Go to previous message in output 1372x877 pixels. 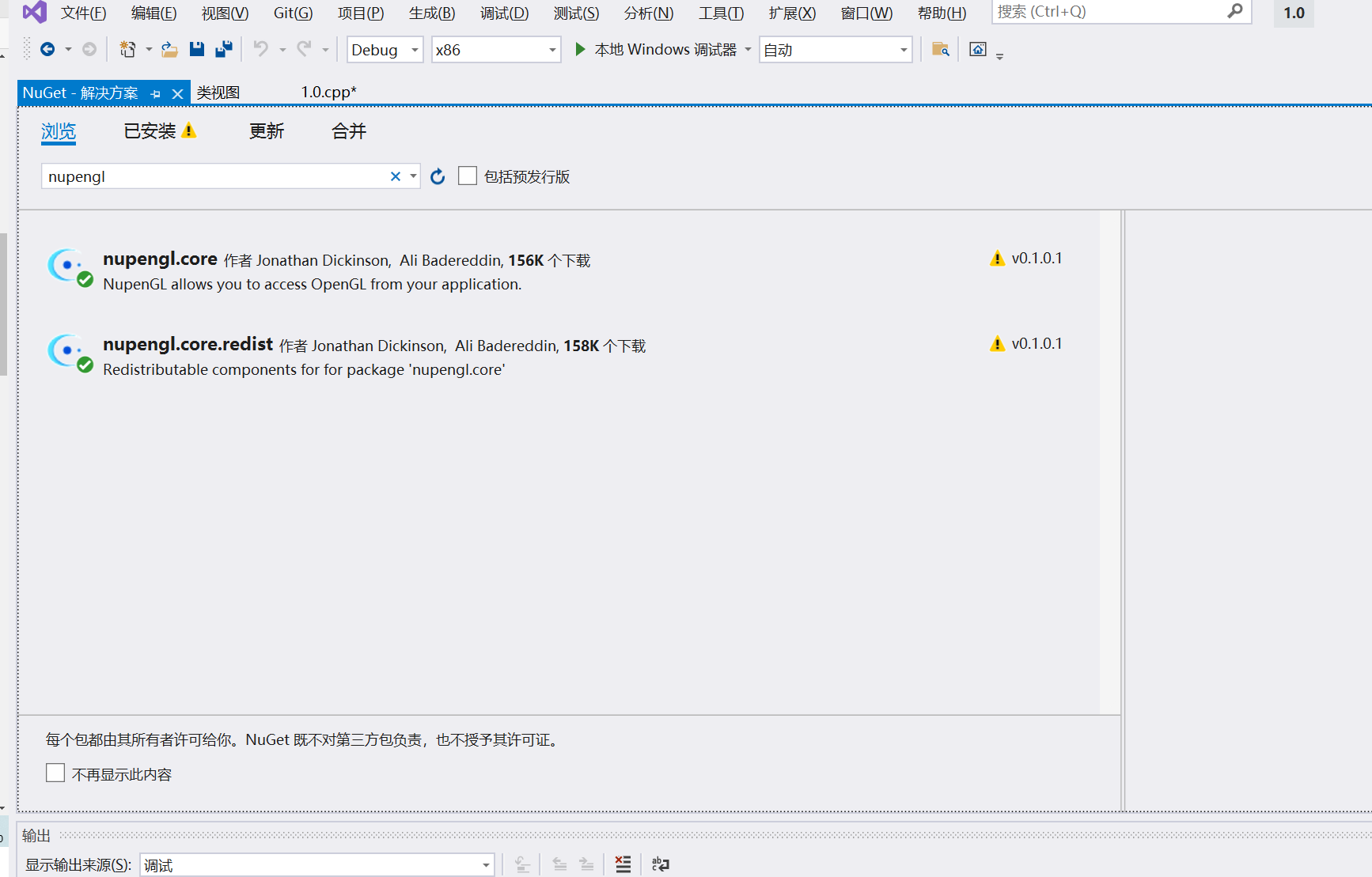coord(559,864)
